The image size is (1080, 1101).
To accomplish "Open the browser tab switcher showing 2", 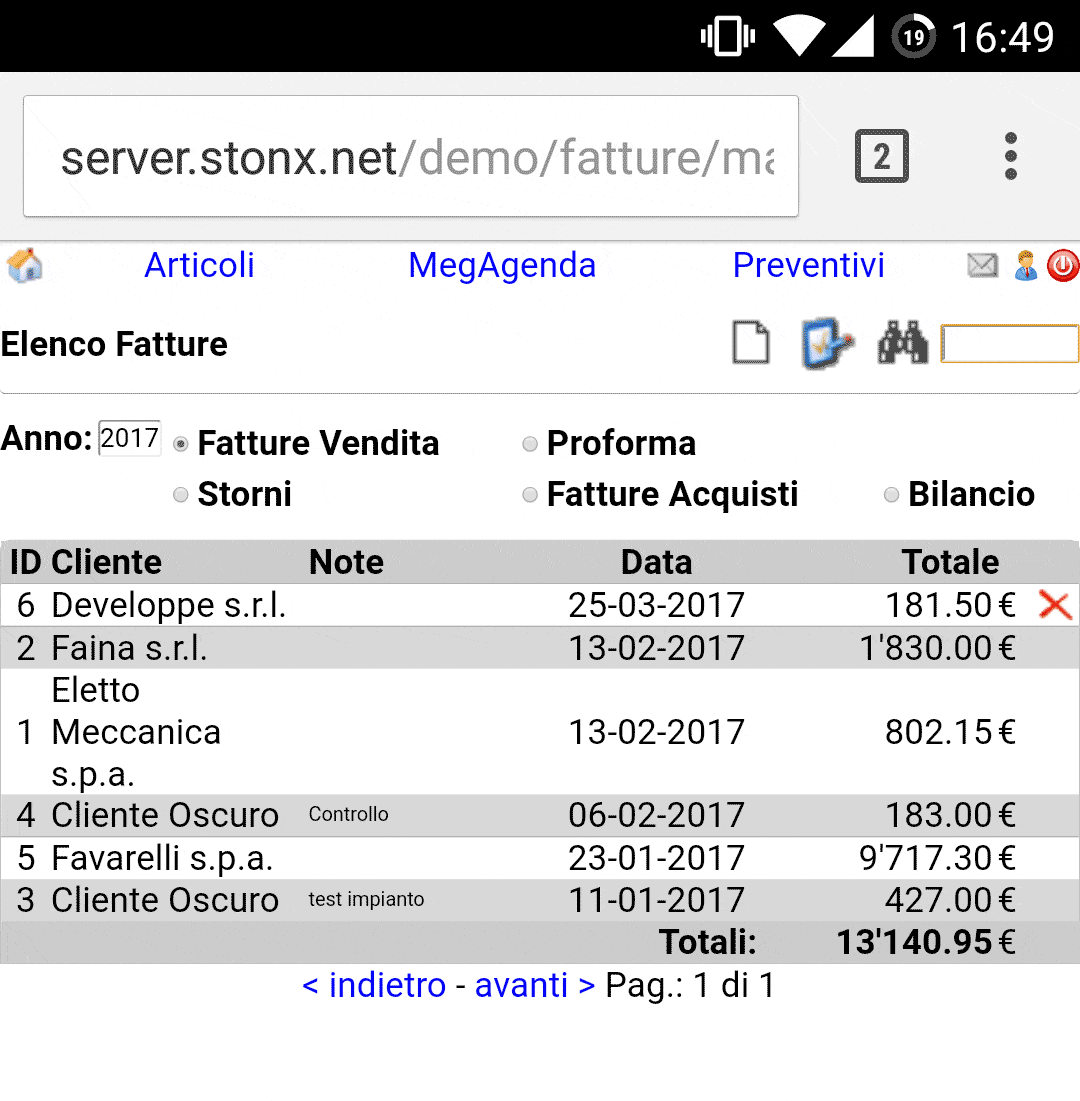I will pyautogui.click(x=881, y=156).
